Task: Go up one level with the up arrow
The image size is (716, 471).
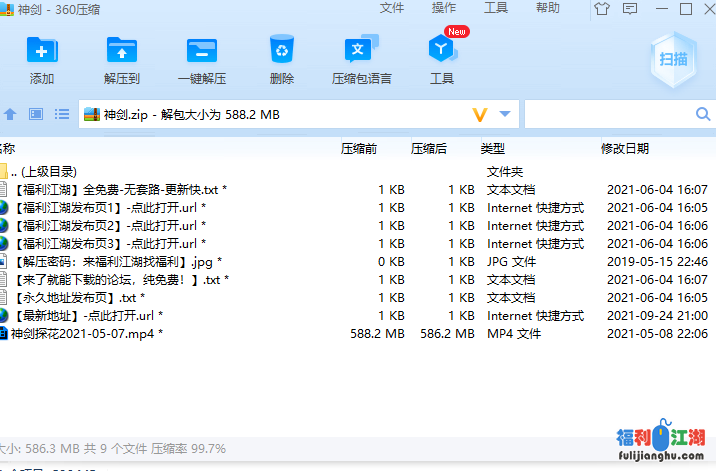Action: pos(10,114)
